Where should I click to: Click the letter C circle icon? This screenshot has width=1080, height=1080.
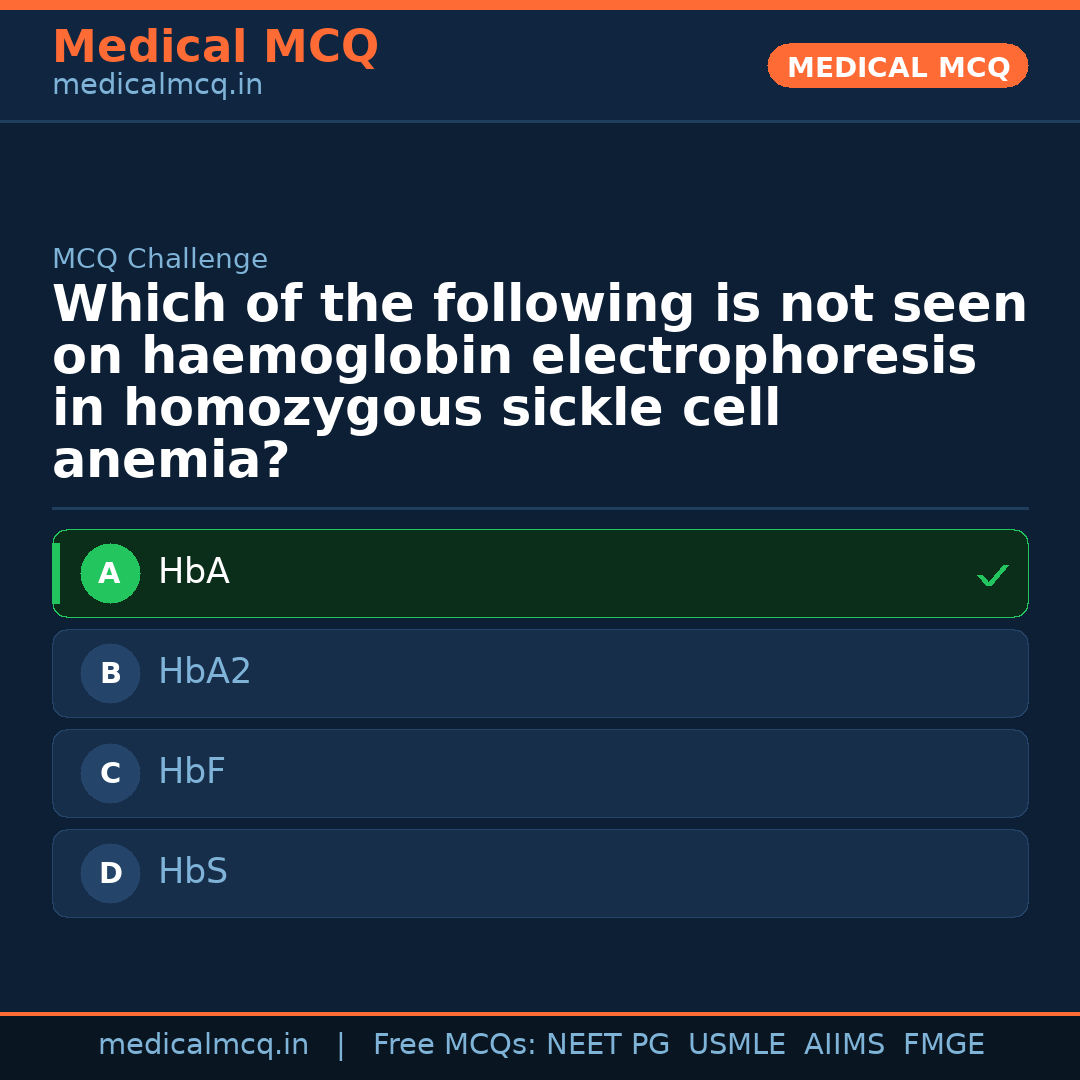110,774
